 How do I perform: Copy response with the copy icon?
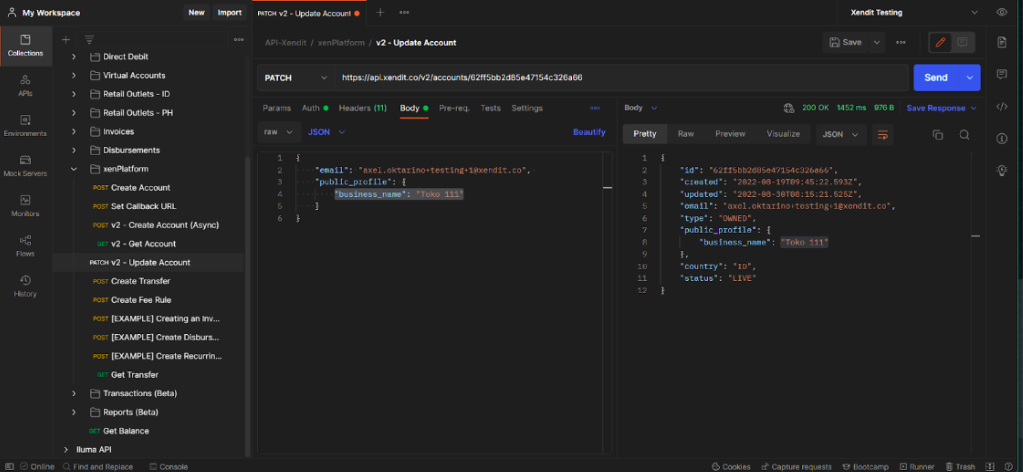[938, 134]
